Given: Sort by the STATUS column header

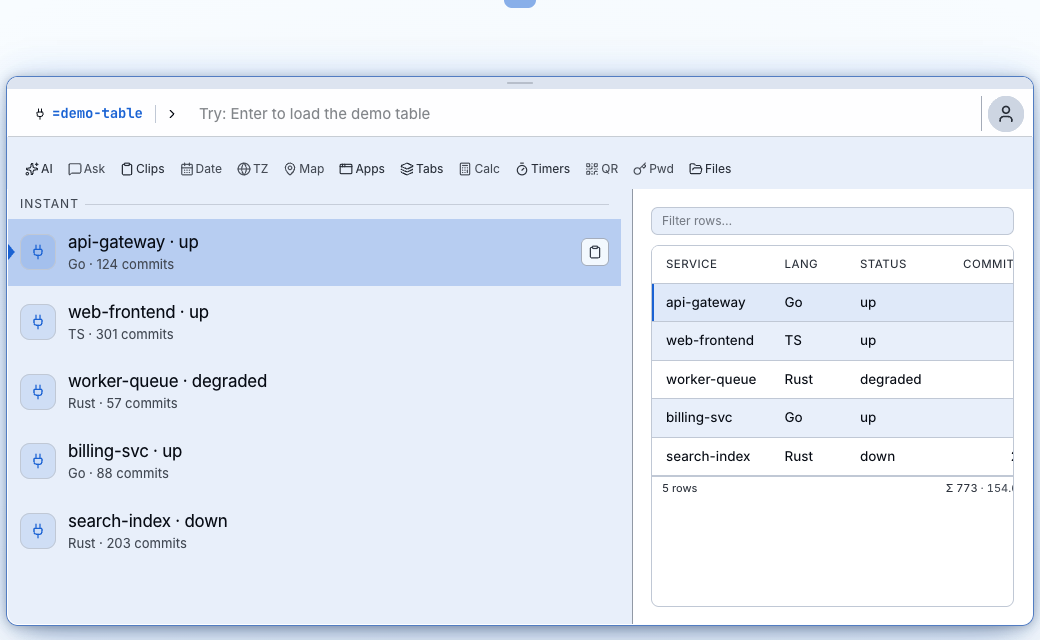Looking at the screenshot, I should [x=883, y=264].
